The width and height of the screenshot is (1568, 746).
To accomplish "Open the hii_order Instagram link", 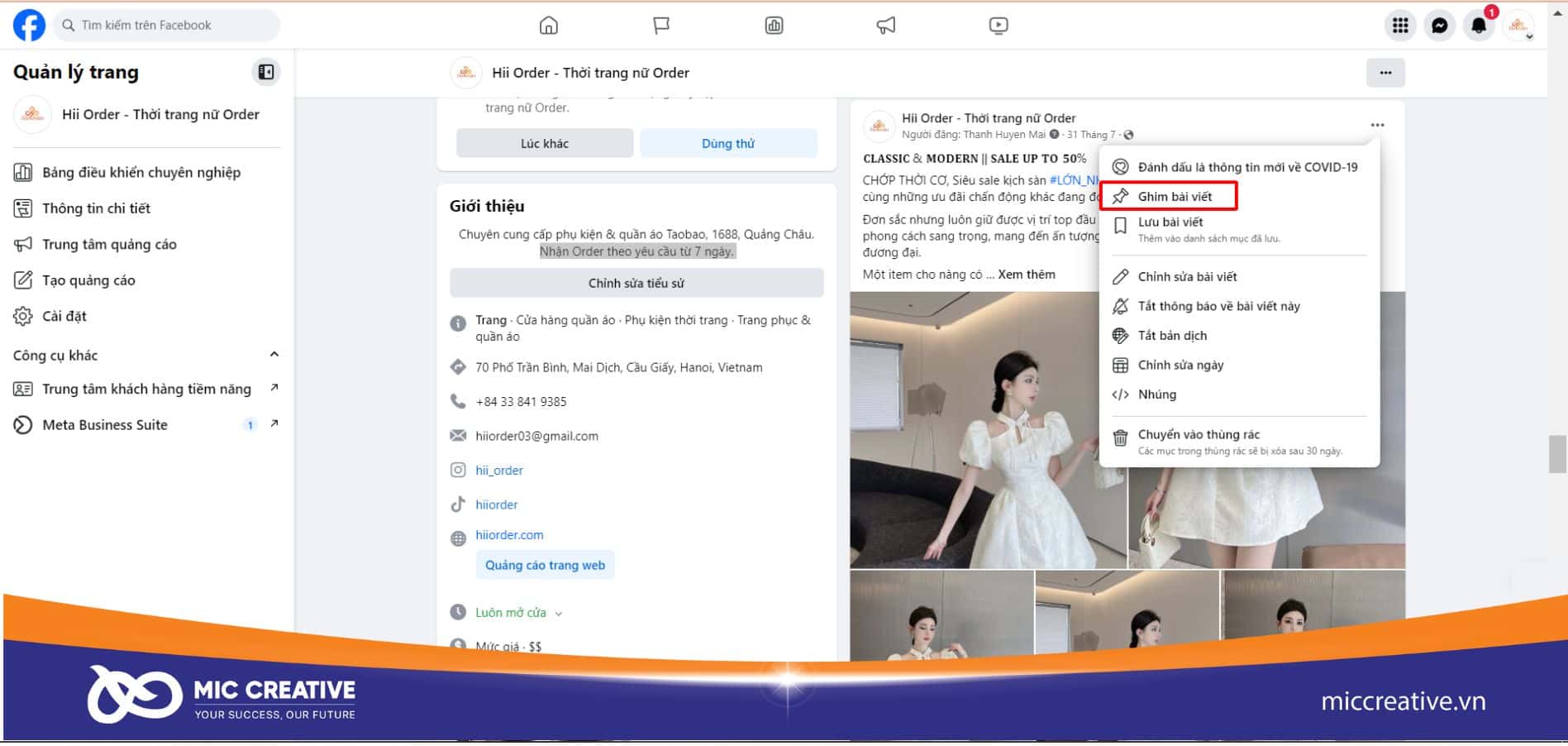I will point(499,470).
